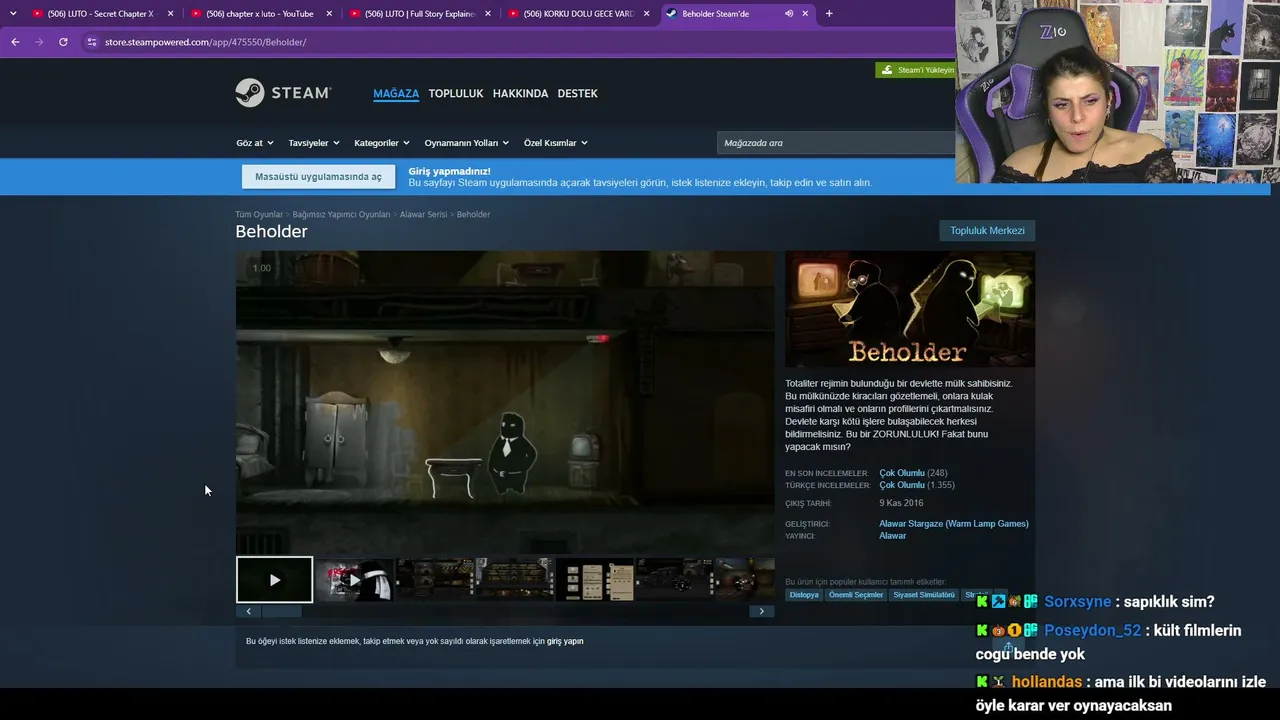The width and height of the screenshot is (1280, 720).
Task: Open developer 'Alawar Stargaze (Warm Lamp Games)' link
Action: tap(954, 524)
